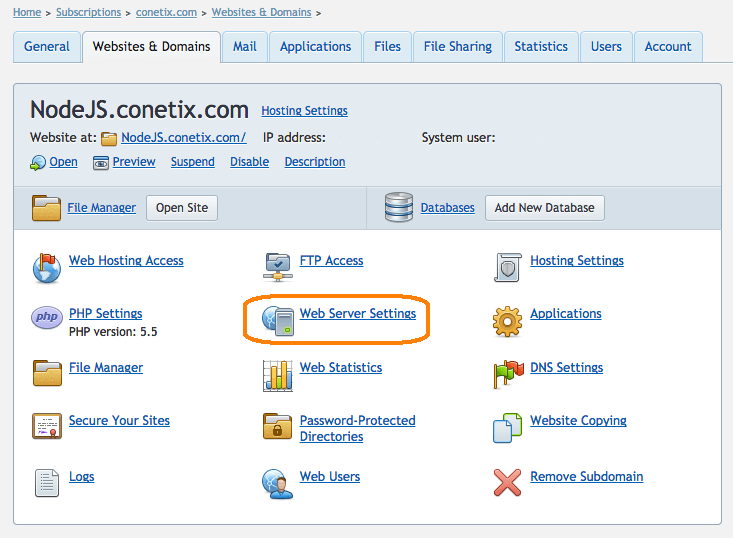Viewport: 733px width, 538px height.
Task: Open the Secure Your Sites link
Action: pos(119,421)
